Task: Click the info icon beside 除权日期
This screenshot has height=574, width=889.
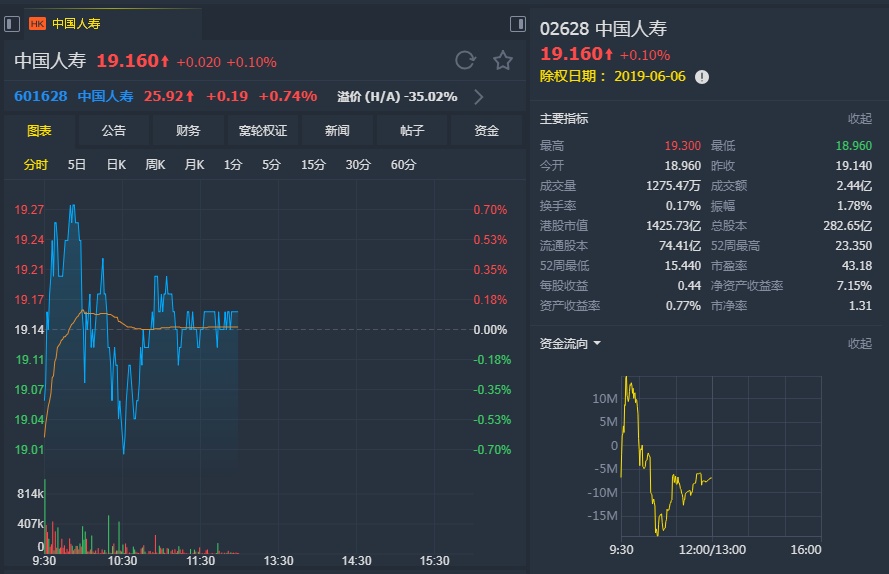Action: (702, 77)
